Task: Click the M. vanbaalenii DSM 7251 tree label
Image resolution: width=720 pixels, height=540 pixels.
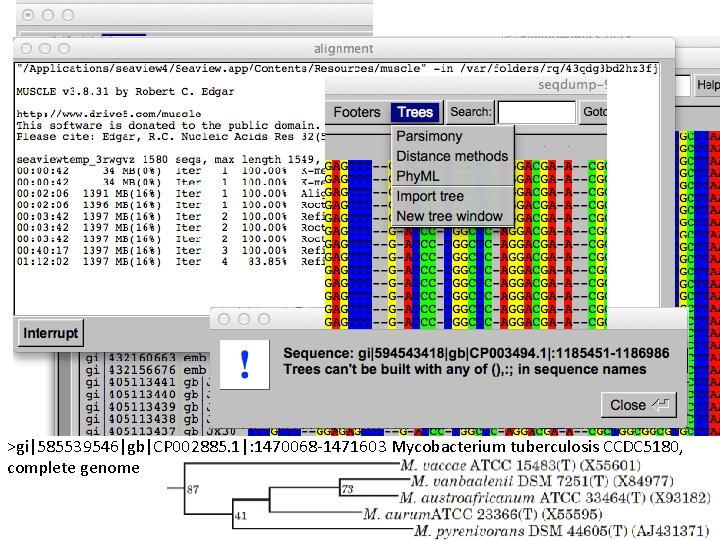Action: click(542, 481)
